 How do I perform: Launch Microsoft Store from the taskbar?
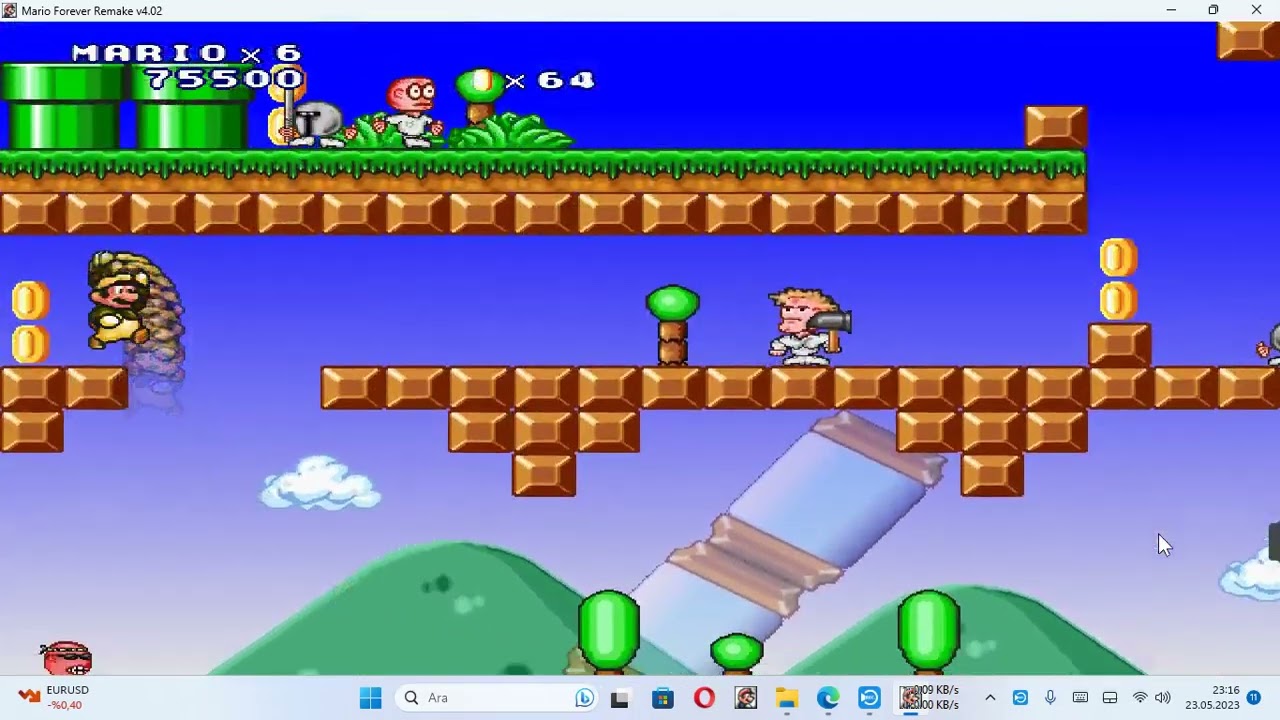[663, 698]
